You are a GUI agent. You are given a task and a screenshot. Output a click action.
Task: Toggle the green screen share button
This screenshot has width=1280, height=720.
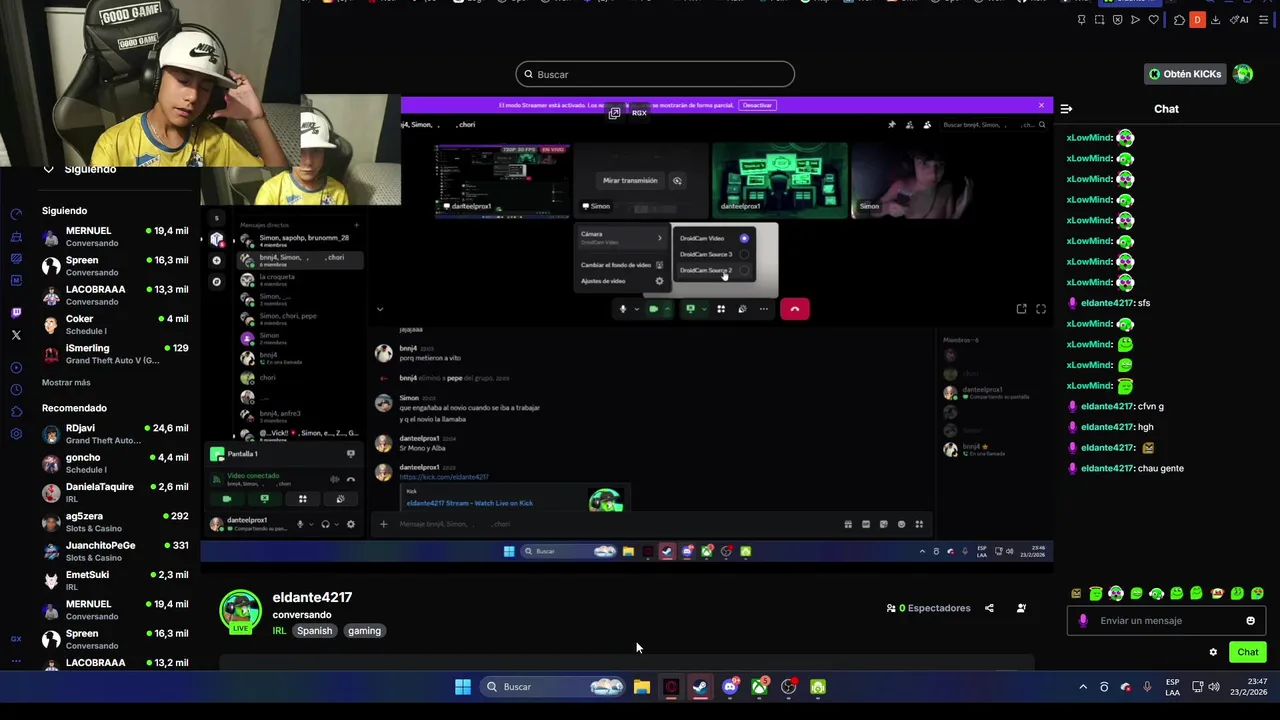click(x=690, y=309)
